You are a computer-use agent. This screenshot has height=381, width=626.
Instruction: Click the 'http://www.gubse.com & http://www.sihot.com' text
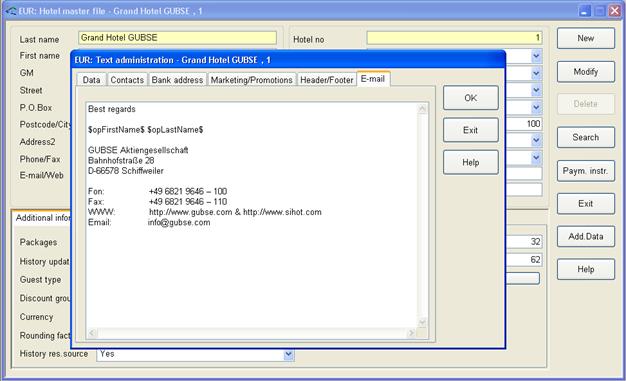click(x=235, y=212)
